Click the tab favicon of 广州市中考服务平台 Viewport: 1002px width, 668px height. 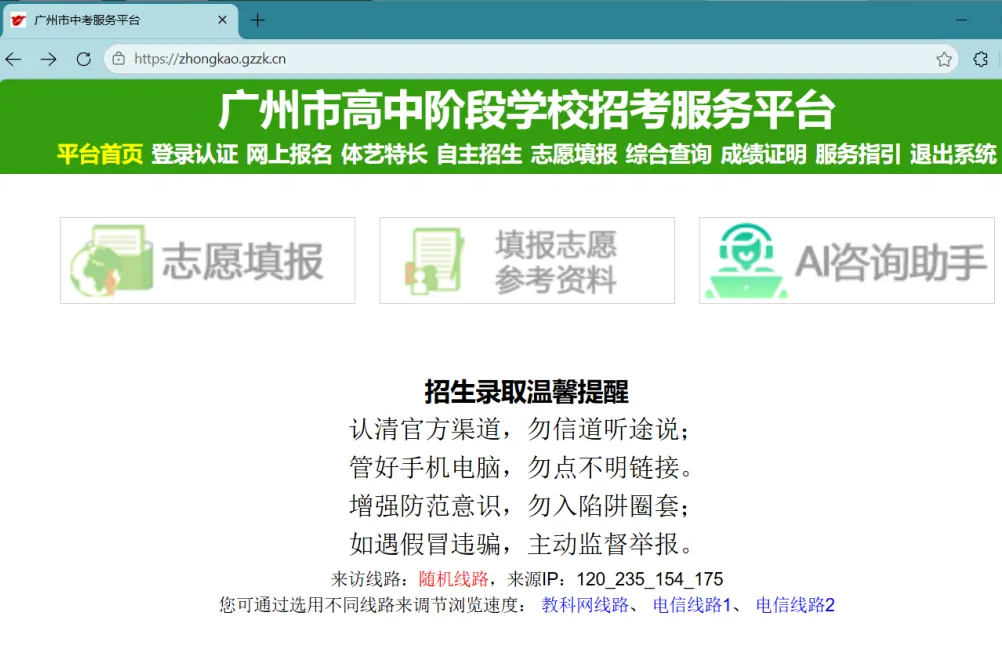click(19, 20)
